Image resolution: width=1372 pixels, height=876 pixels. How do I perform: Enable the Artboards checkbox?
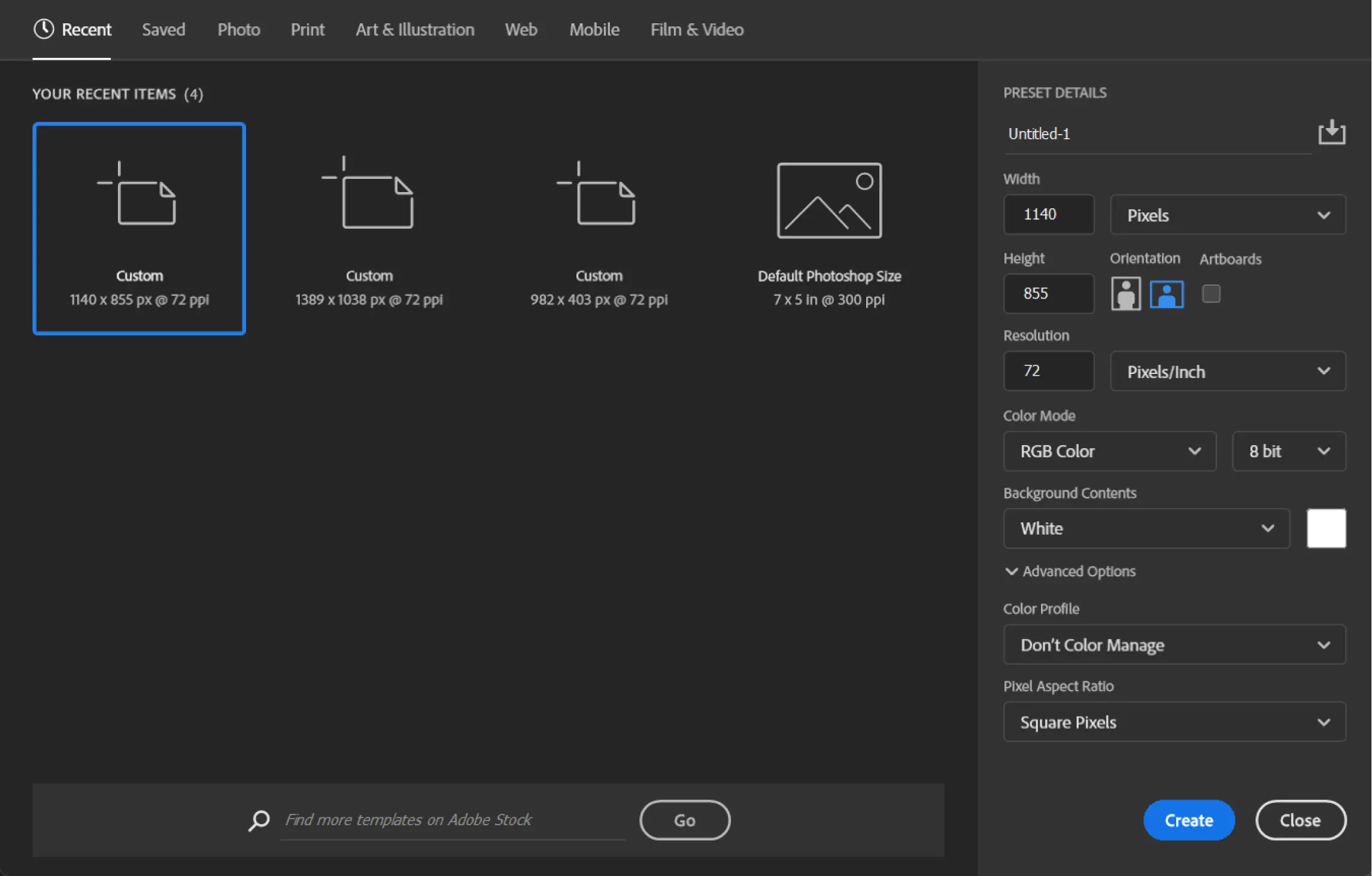(1212, 293)
